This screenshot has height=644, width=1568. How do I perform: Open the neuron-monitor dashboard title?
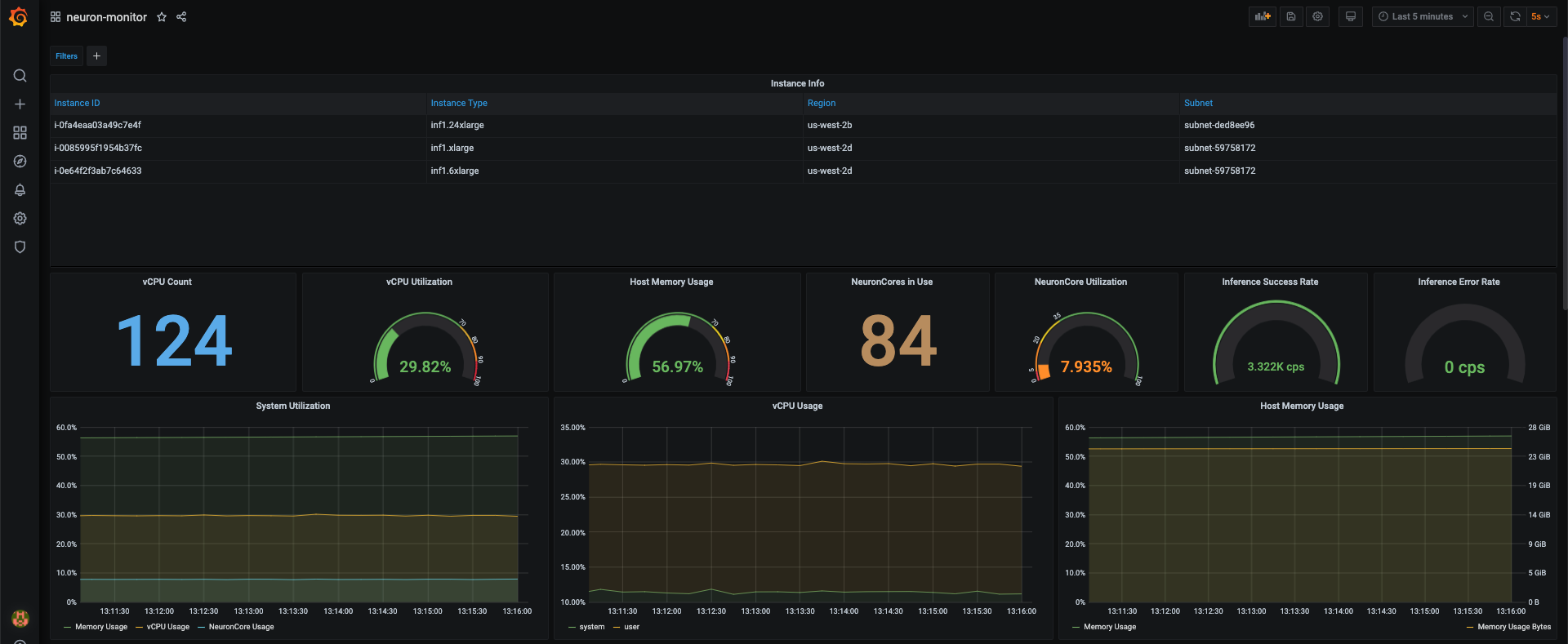(x=107, y=17)
